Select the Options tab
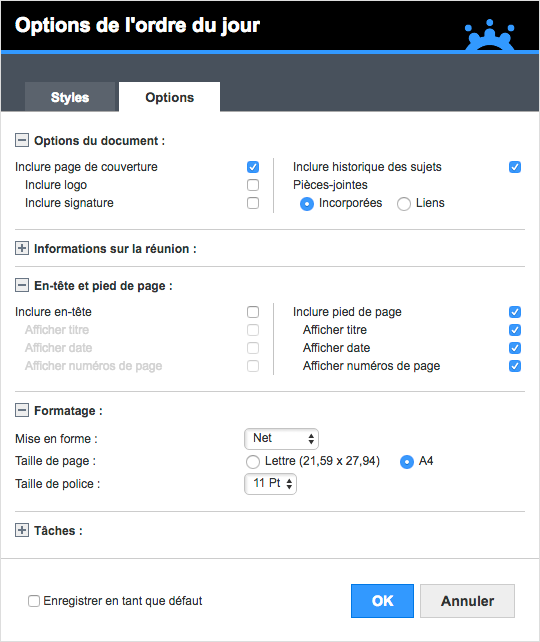Viewport: 540px width, 642px height. (x=169, y=97)
